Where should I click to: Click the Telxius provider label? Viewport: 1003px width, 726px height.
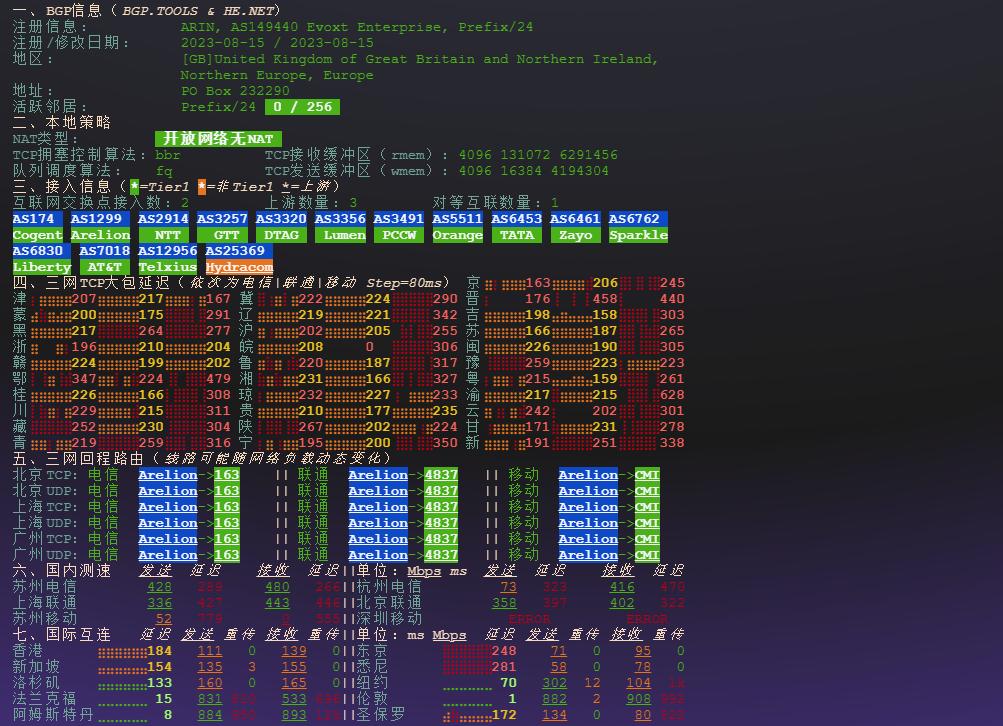click(167, 267)
